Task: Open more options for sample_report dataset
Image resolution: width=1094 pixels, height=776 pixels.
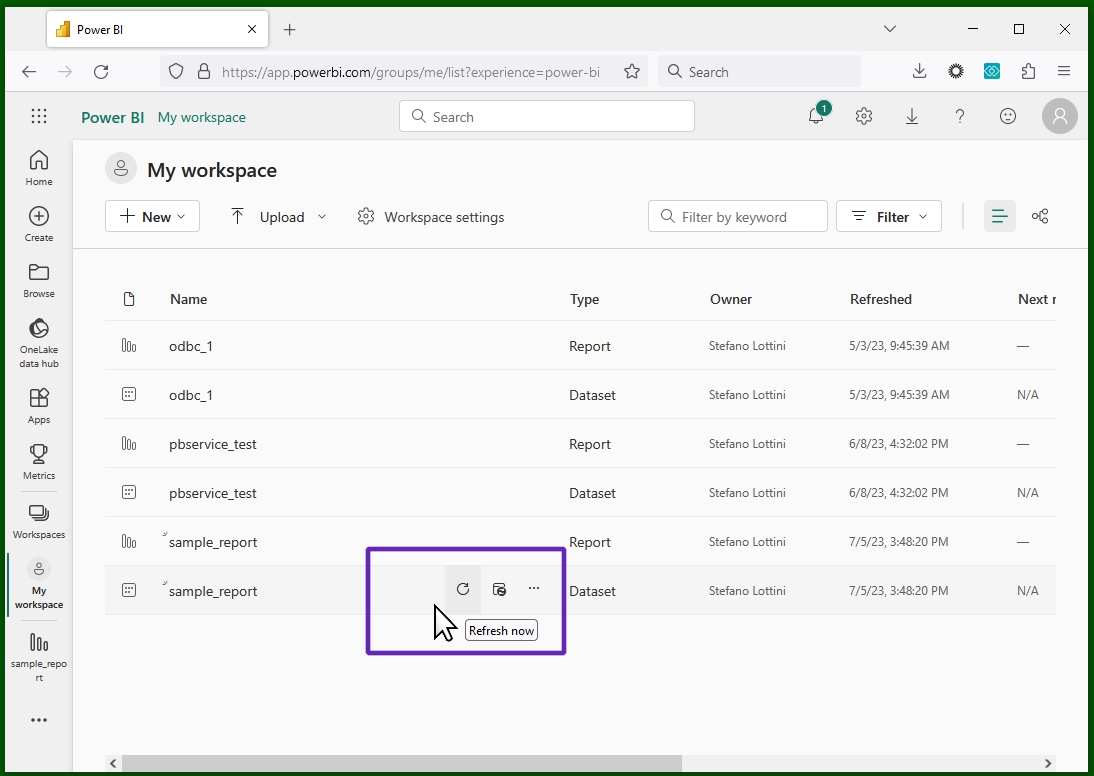Action: click(534, 588)
